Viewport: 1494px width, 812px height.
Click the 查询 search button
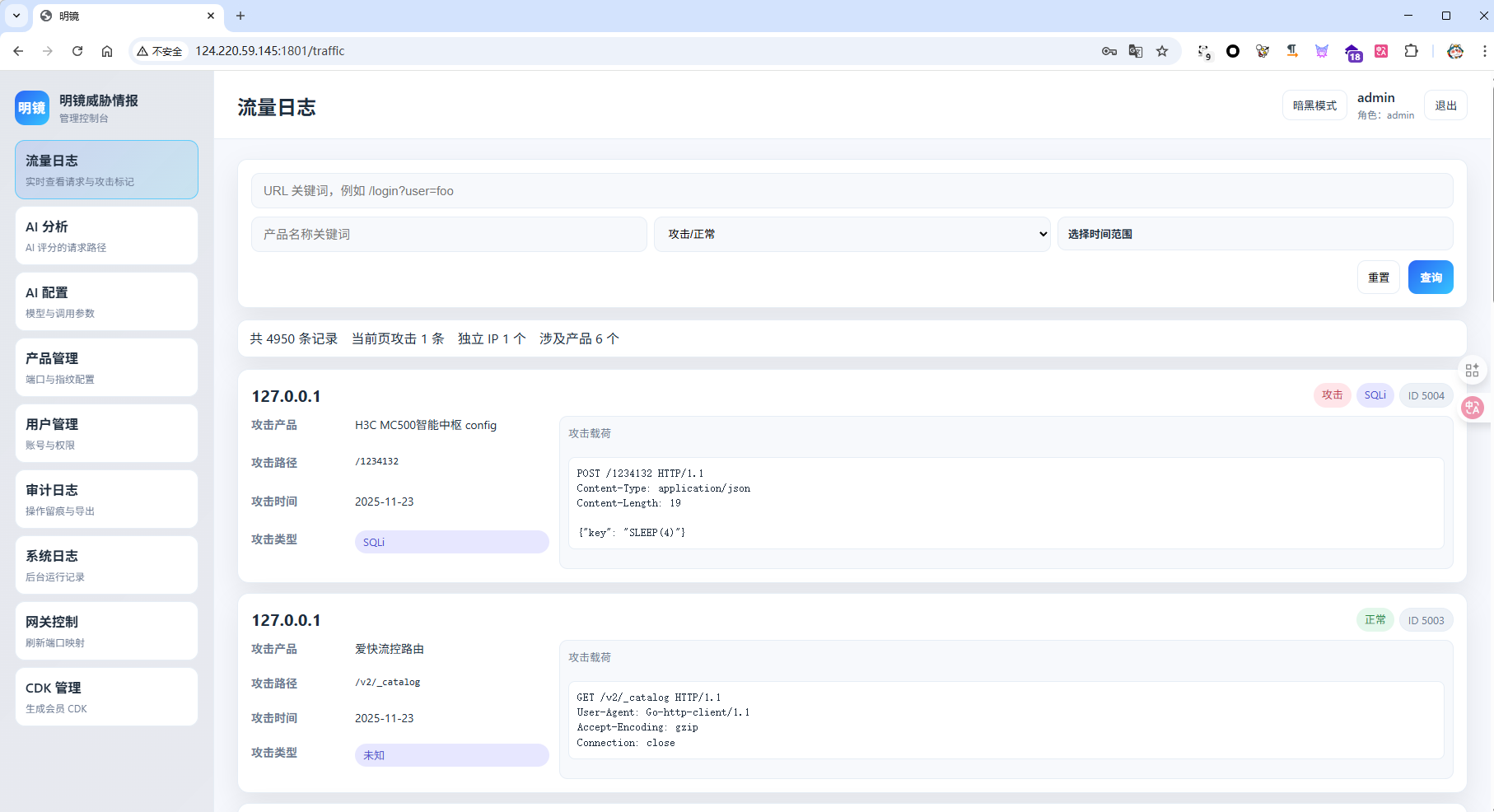coord(1431,278)
